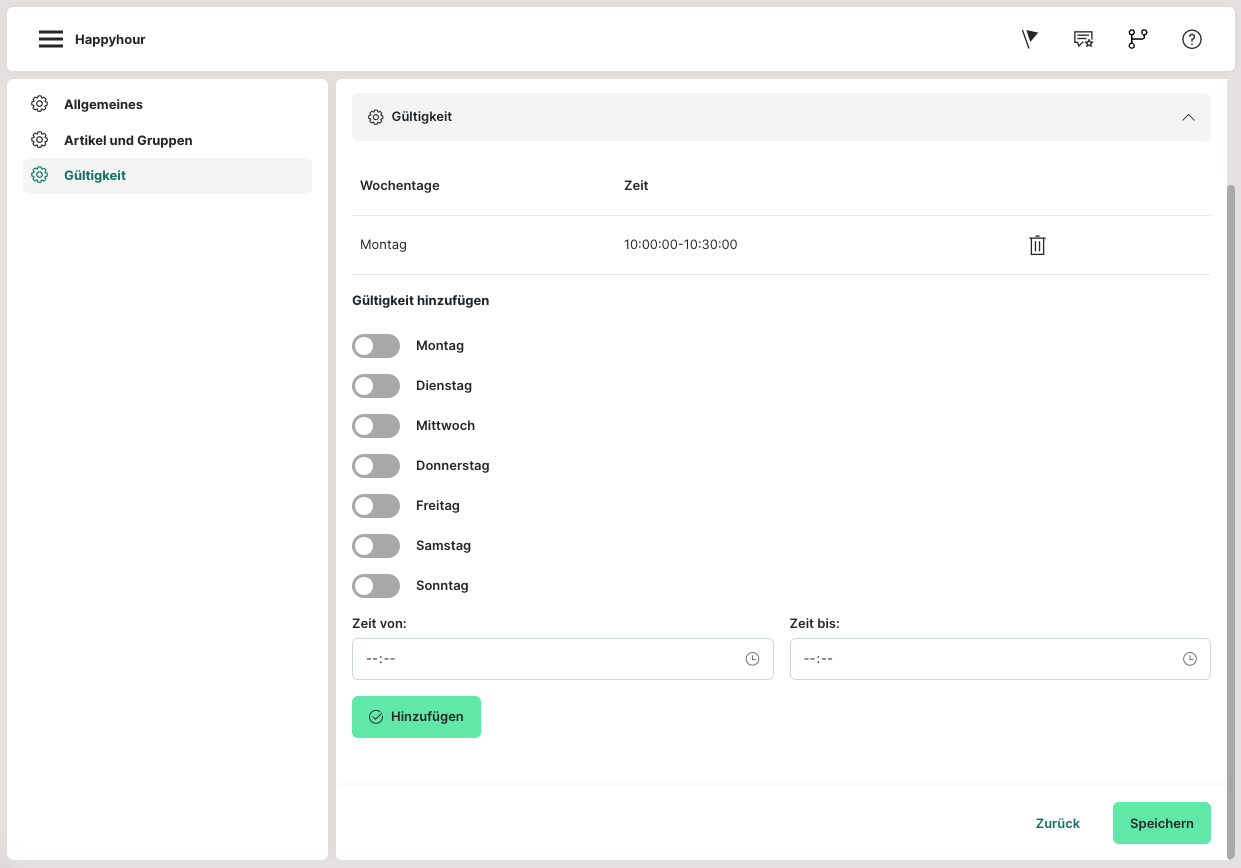Click the Speichern button
1241x868 pixels.
pyautogui.click(x=1161, y=823)
